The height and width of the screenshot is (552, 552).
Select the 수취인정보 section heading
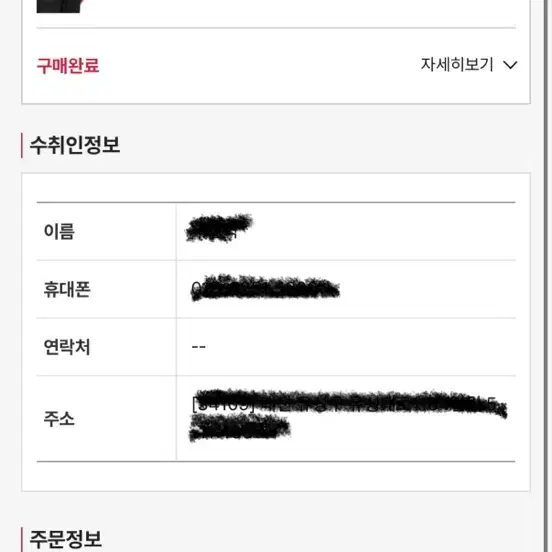tap(75, 145)
